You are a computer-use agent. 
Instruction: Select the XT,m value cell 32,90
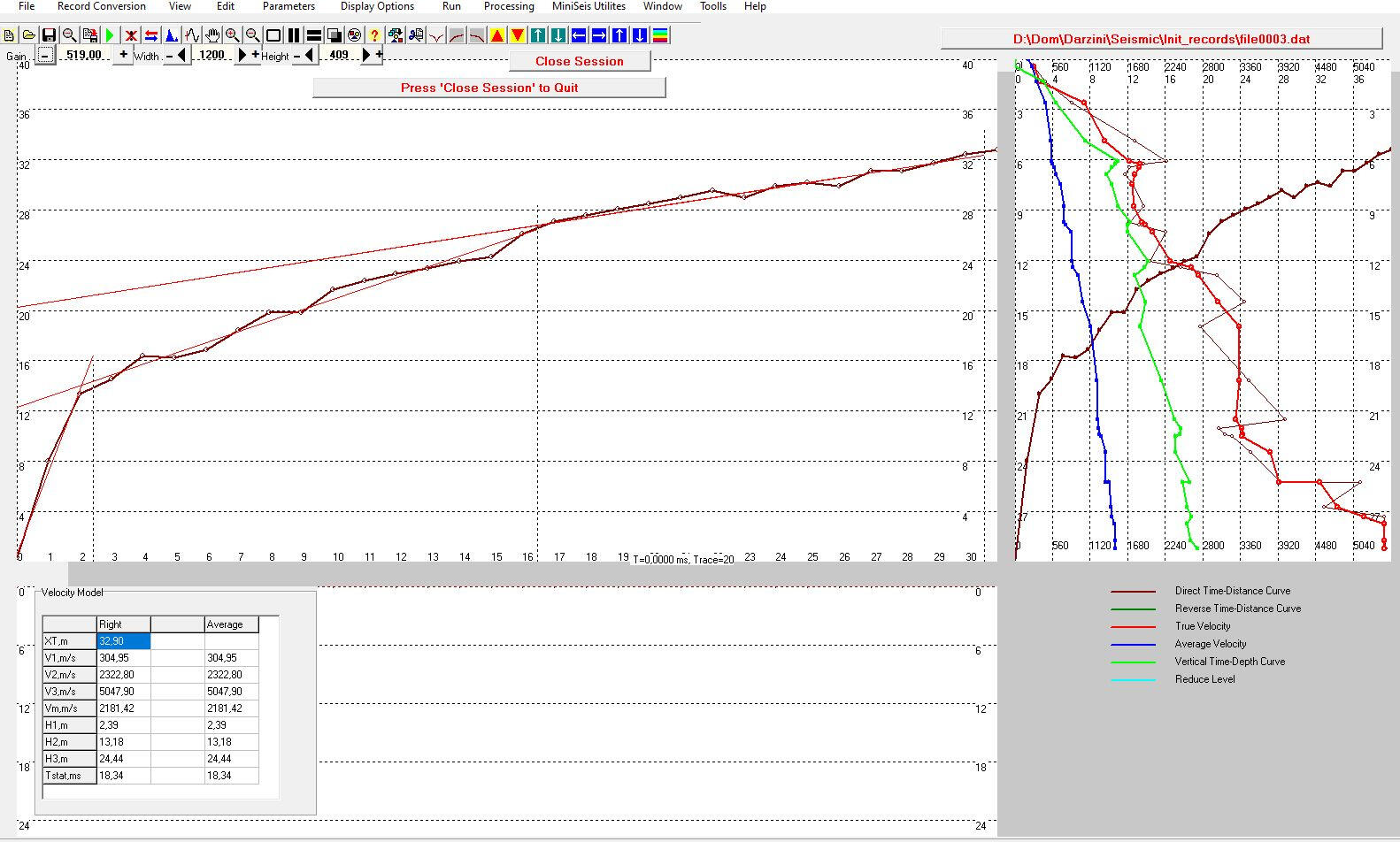tap(123, 641)
